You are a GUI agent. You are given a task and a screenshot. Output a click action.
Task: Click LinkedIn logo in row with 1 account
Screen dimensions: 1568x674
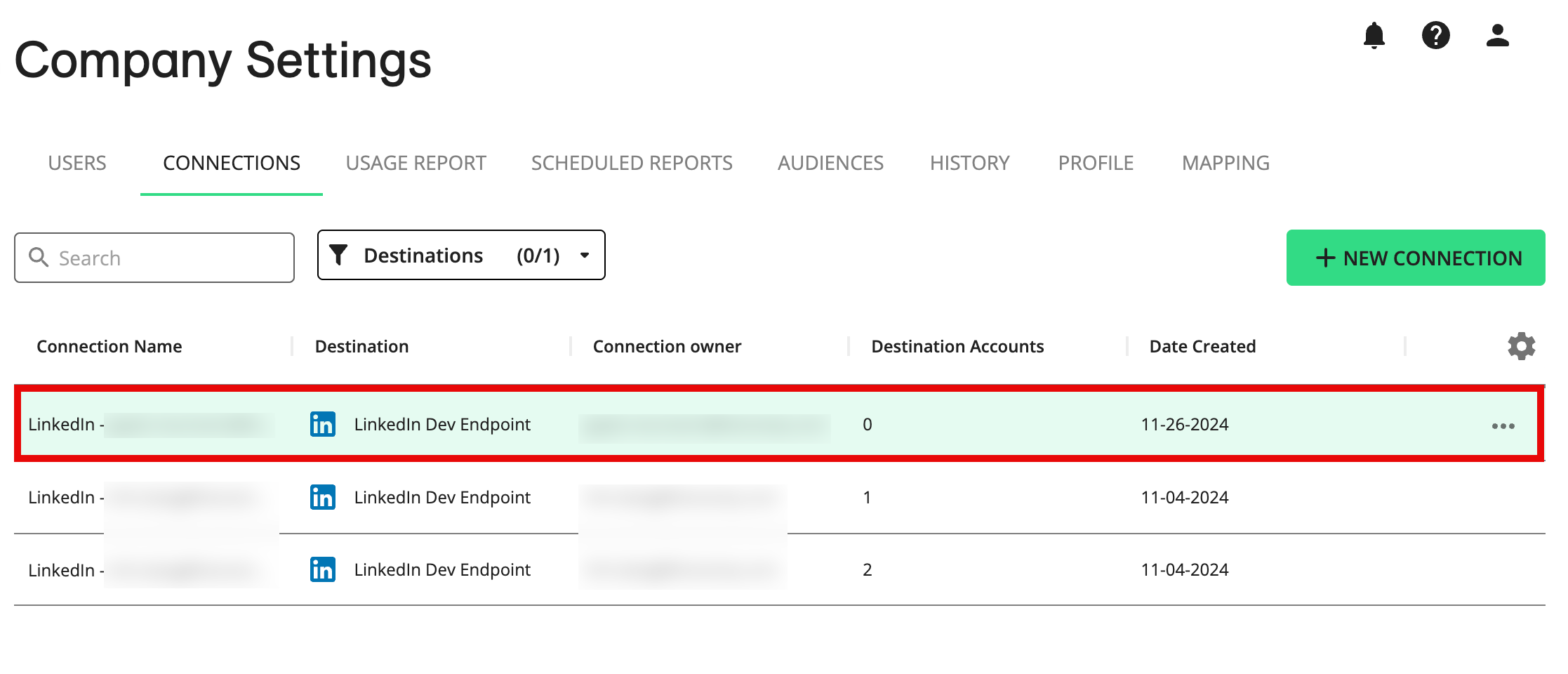(323, 497)
